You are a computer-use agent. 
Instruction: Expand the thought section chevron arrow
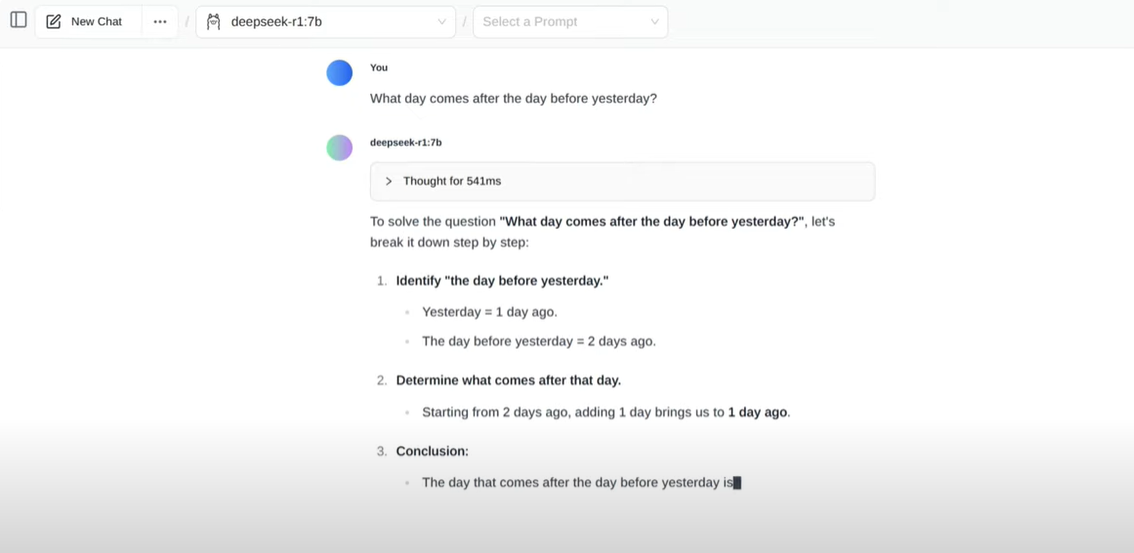point(388,181)
